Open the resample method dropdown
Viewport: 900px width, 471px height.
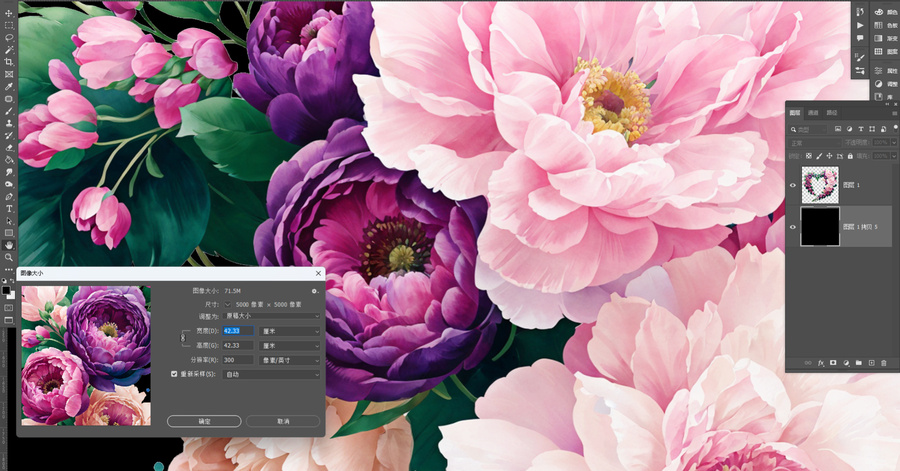271,375
